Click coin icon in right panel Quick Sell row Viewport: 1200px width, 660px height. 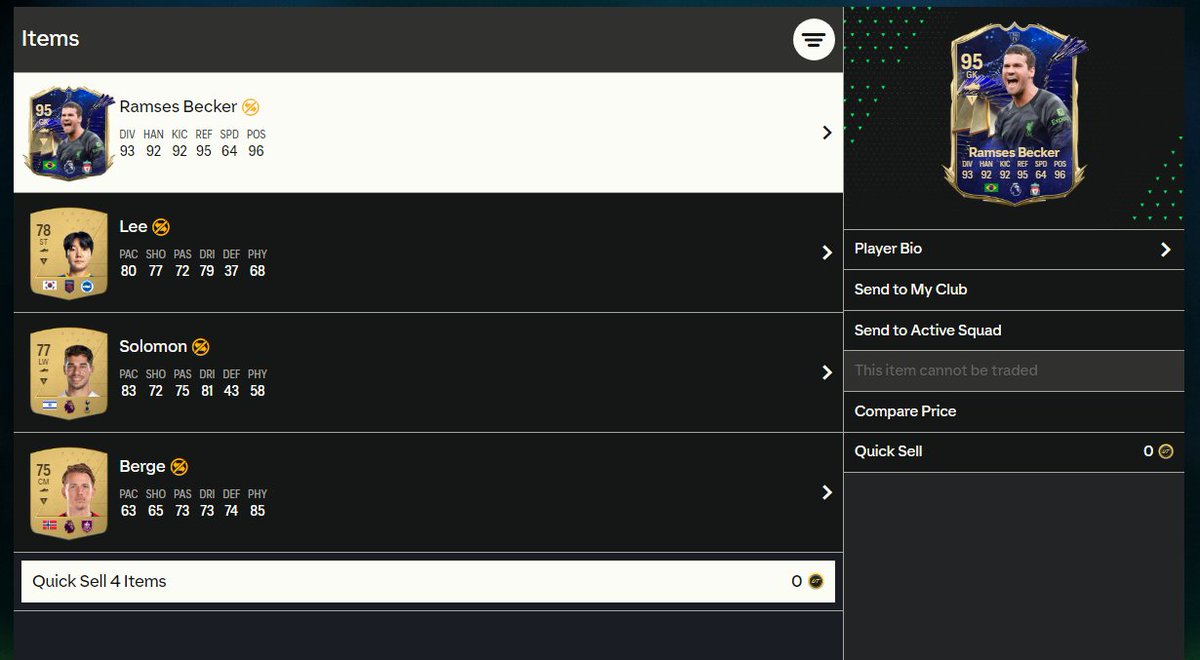1165,451
